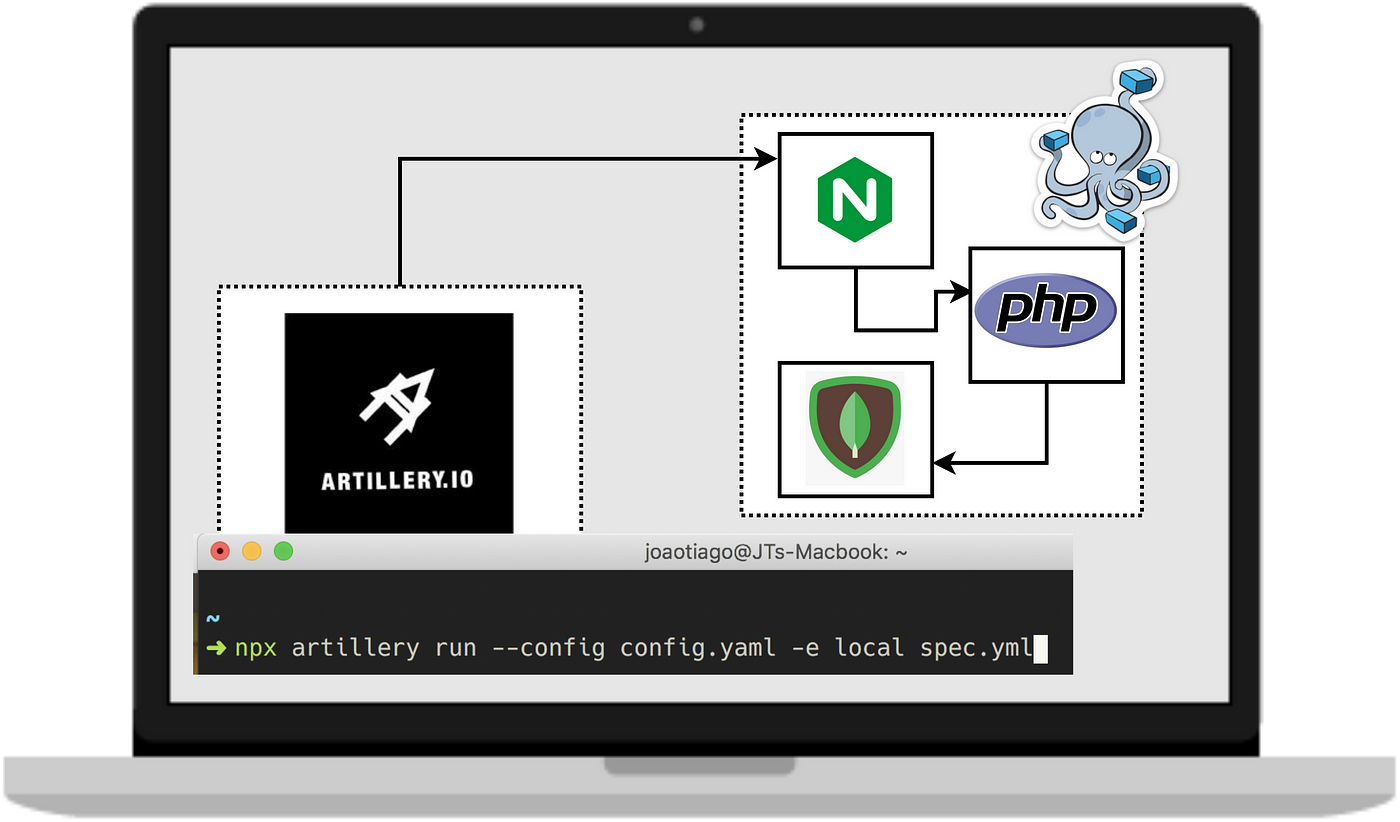Click the --config flag in the command
Viewport: 1400px width, 822px height.
548,648
